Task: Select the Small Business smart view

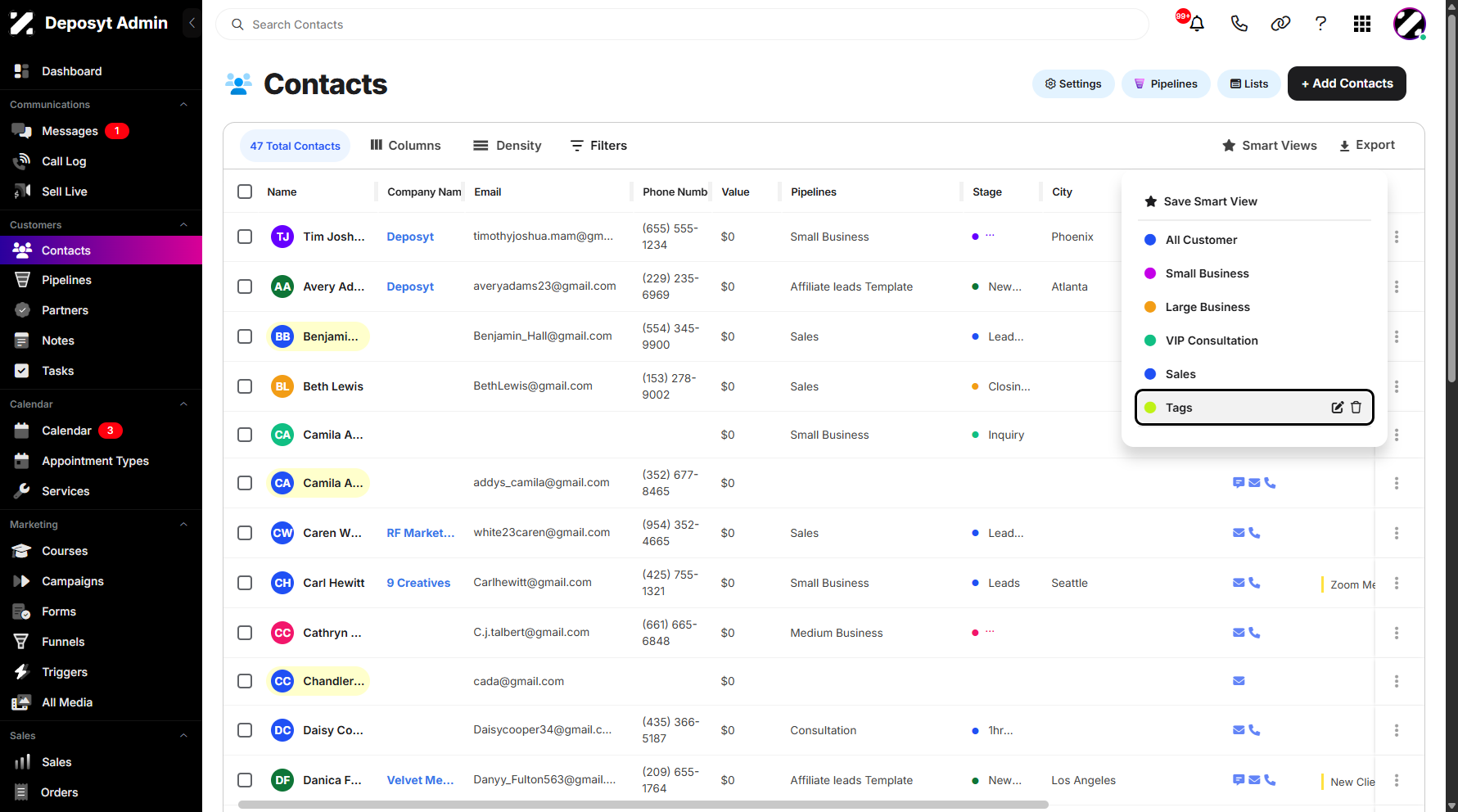Action: click(1207, 273)
